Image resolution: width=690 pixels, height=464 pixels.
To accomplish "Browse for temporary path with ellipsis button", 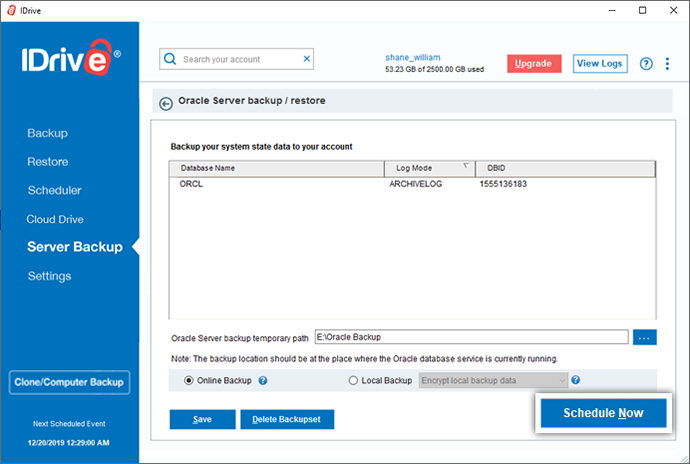I will click(645, 337).
